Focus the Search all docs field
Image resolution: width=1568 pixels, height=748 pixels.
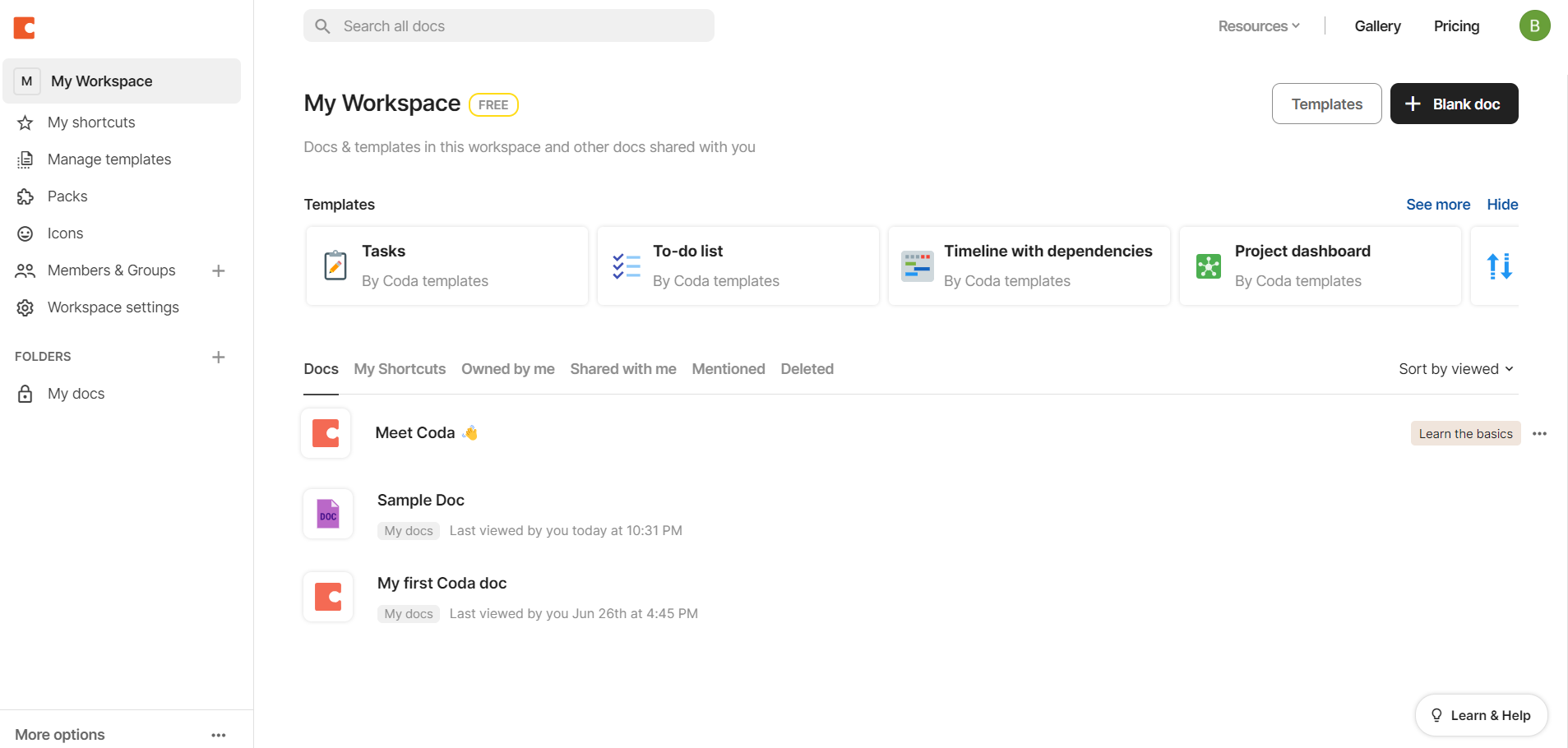(509, 26)
